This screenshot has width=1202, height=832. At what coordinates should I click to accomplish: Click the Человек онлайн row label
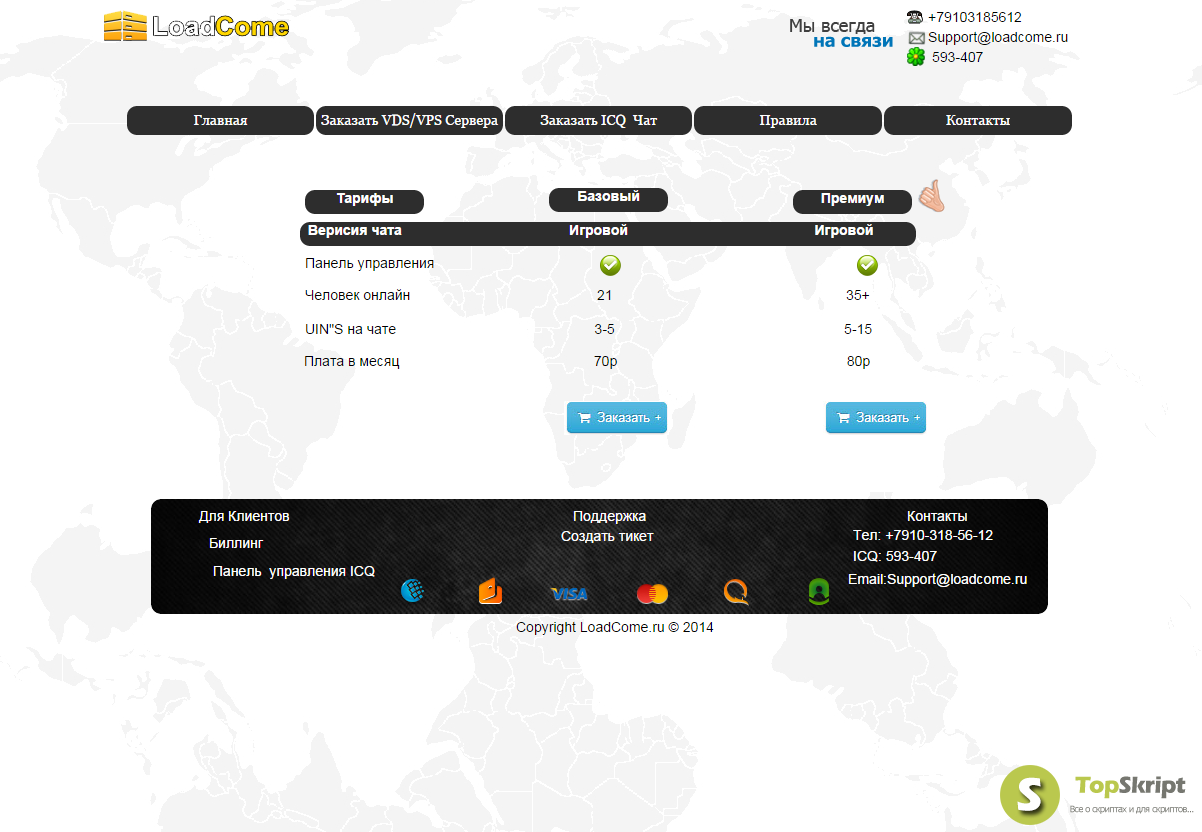pyautogui.click(x=357, y=295)
